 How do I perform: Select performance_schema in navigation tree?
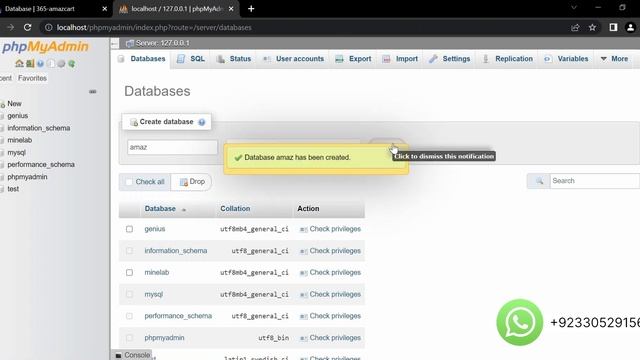pos(41,164)
